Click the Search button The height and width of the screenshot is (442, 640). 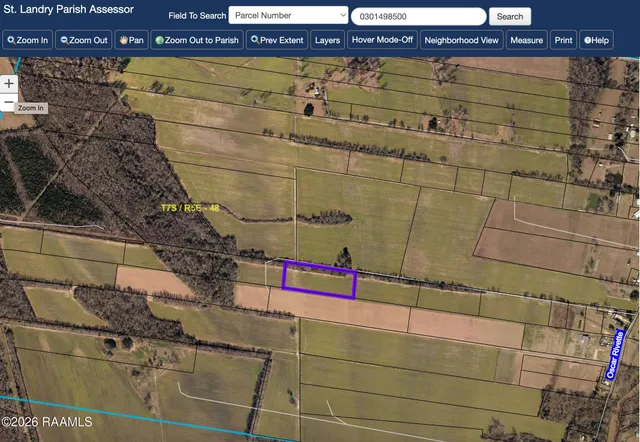510,16
